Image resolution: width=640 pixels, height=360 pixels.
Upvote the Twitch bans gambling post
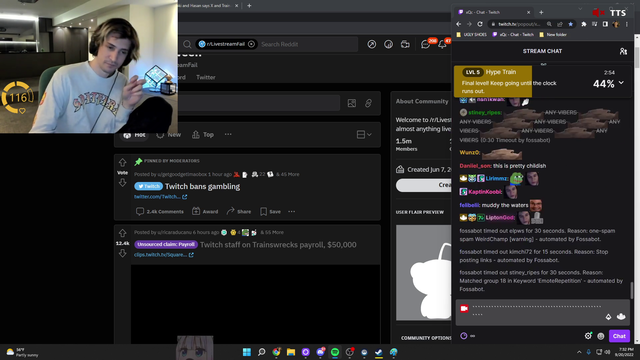pos(122,162)
